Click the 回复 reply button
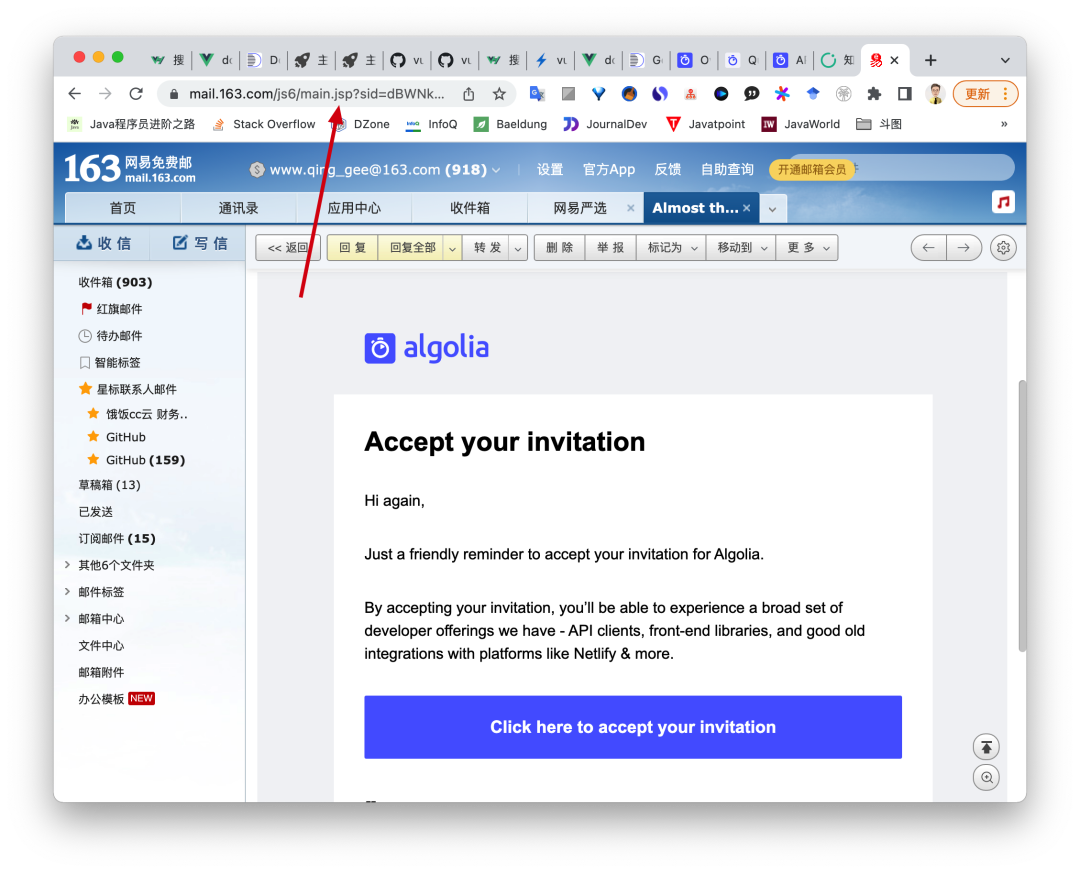Screen dimensions: 1080x873 (x=353, y=248)
